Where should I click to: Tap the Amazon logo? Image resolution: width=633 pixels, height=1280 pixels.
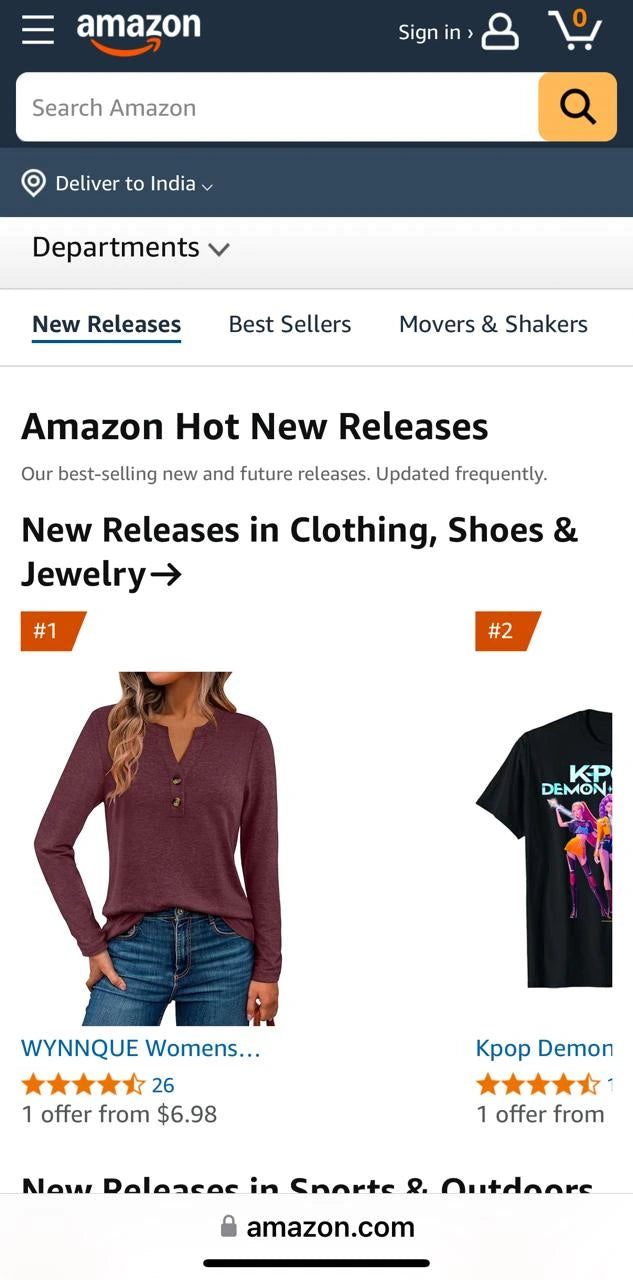pyautogui.click(x=139, y=33)
